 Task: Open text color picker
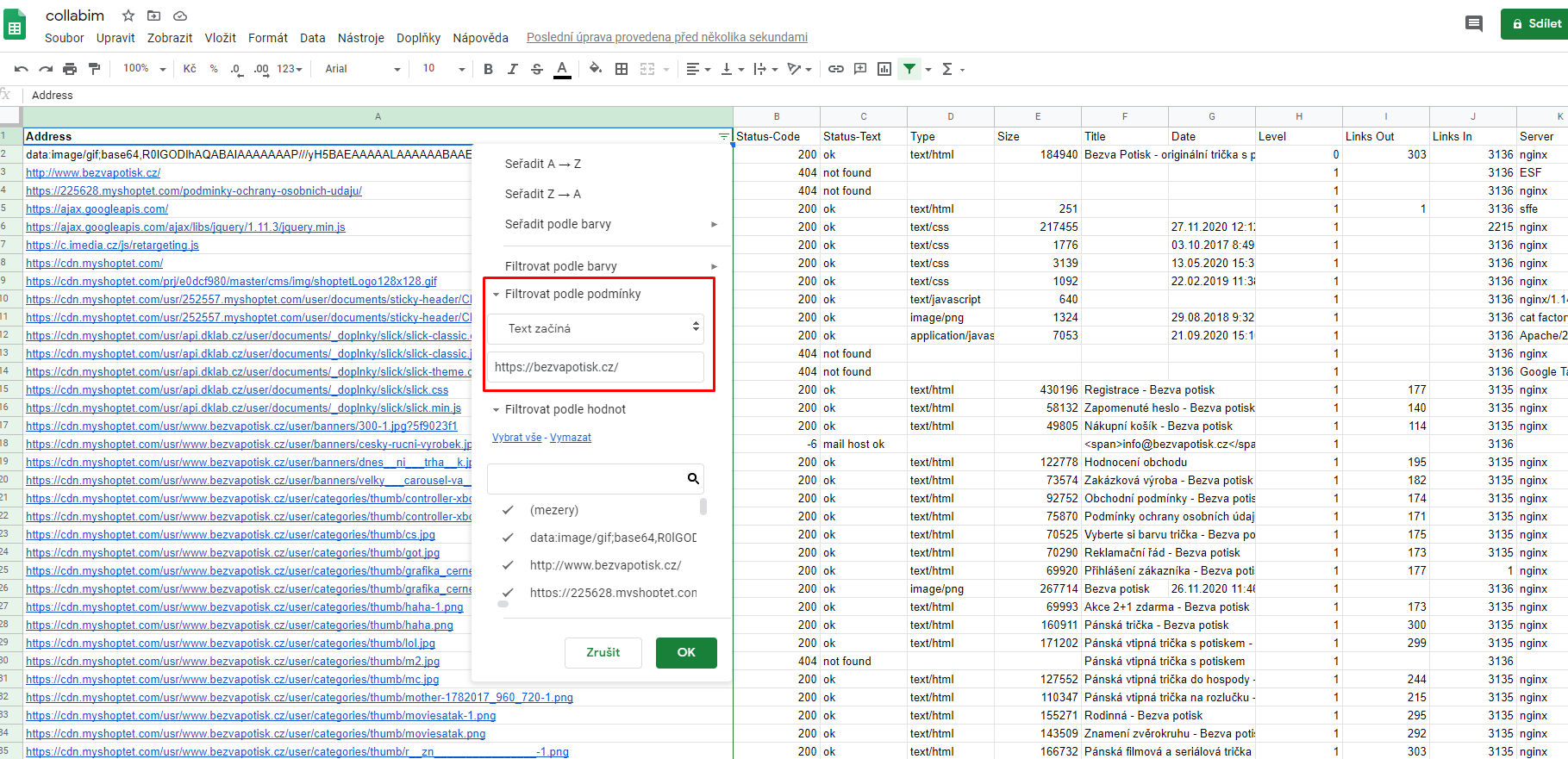pos(562,69)
